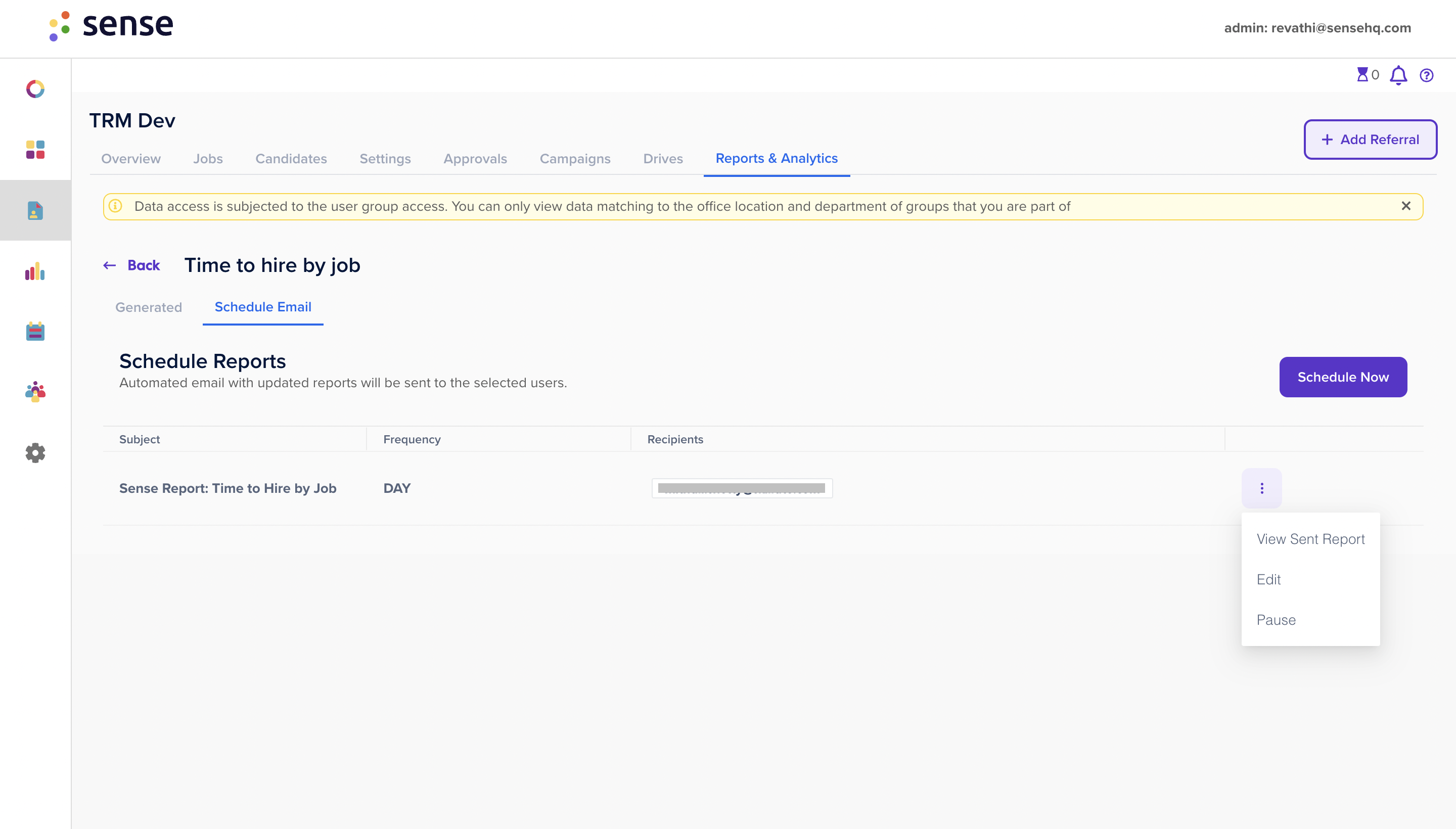This screenshot has height=829, width=1456.
Task: Select the referral document icon in sidebar
Action: coord(35,211)
